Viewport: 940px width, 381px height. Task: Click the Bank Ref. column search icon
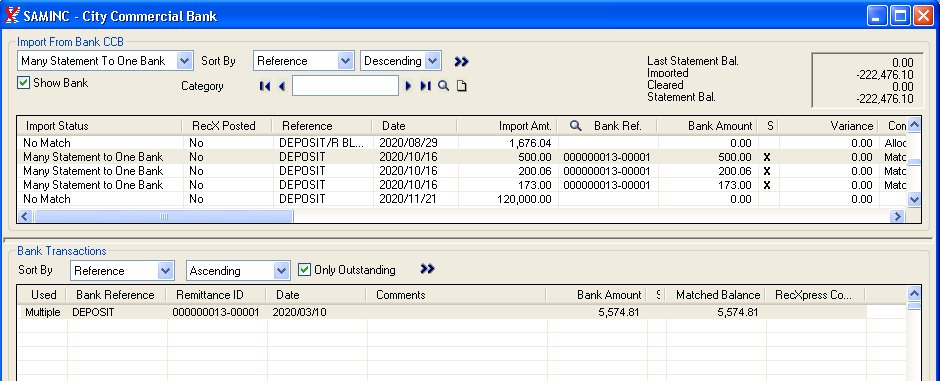click(576, 126)
